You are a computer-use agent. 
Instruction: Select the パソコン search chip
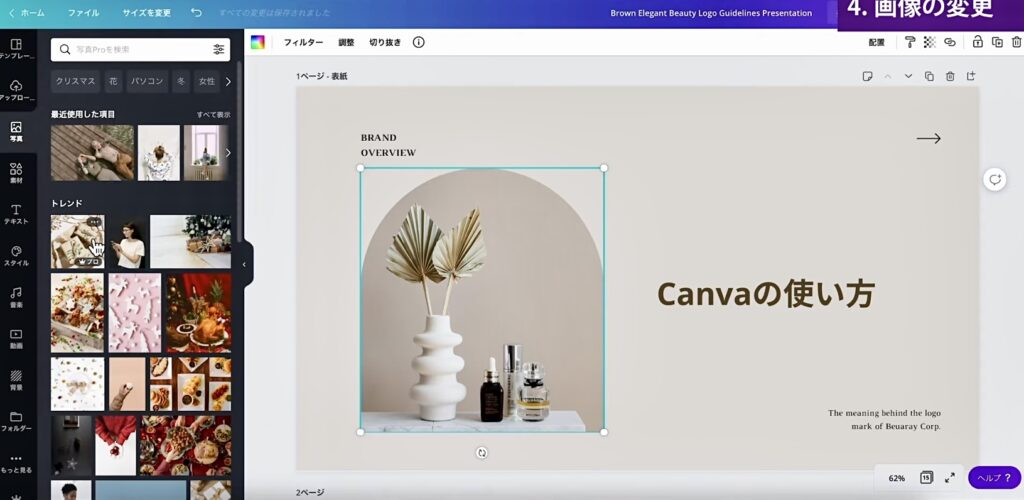[x=148, y=82]
